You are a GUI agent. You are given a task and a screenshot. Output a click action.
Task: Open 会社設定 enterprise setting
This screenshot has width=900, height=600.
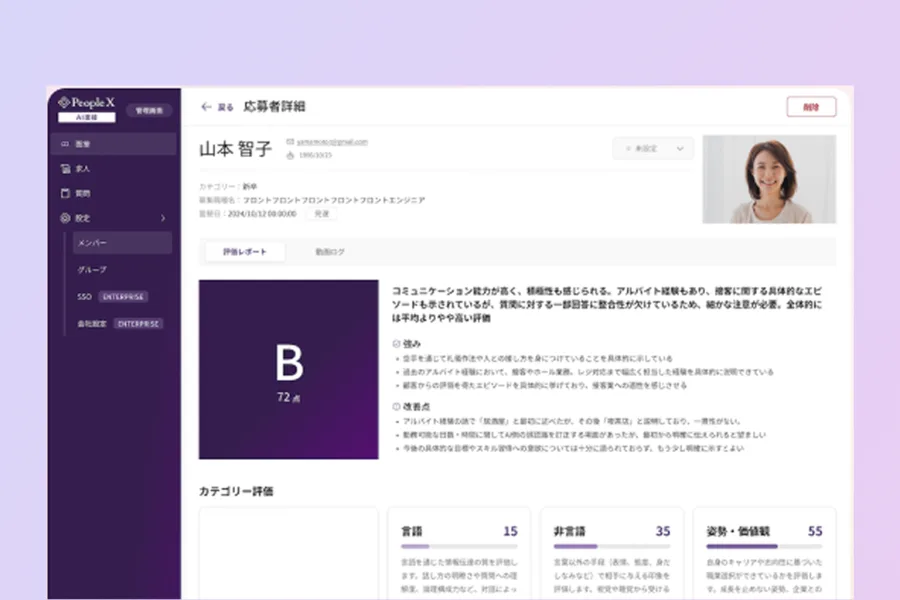point(120,324)
